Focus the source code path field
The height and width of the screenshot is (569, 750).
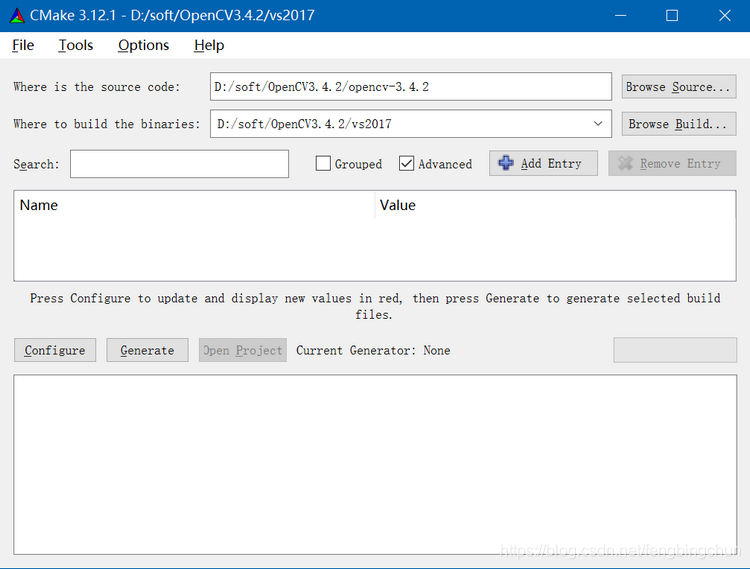pyautogui.click(x=411, y=87)
